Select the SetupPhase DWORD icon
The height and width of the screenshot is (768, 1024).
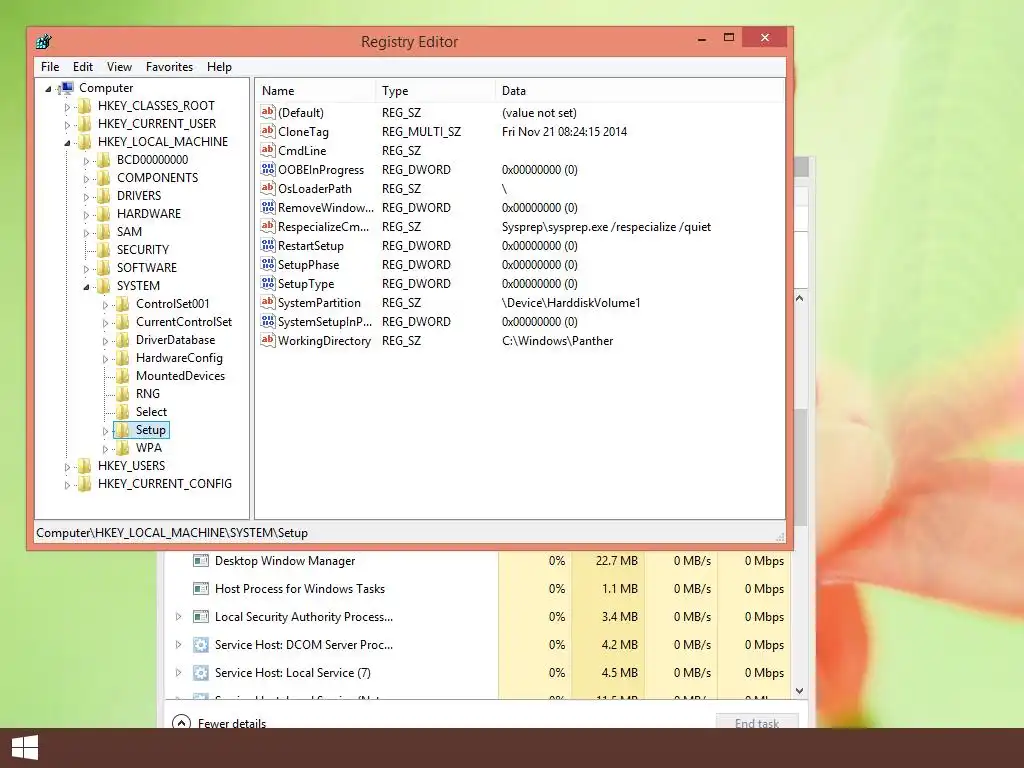pos(268,264)
